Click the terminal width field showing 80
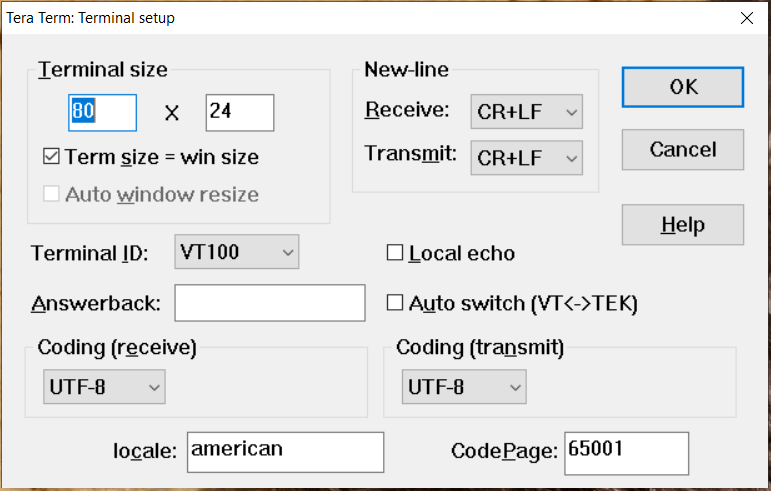 coord(102,113)
